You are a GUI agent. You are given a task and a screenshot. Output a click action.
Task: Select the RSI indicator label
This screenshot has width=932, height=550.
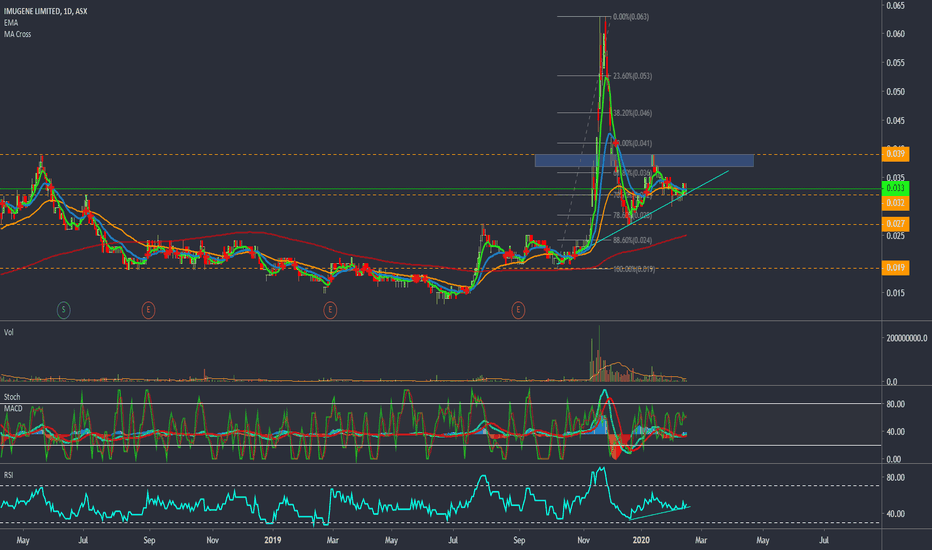(9, 474)
